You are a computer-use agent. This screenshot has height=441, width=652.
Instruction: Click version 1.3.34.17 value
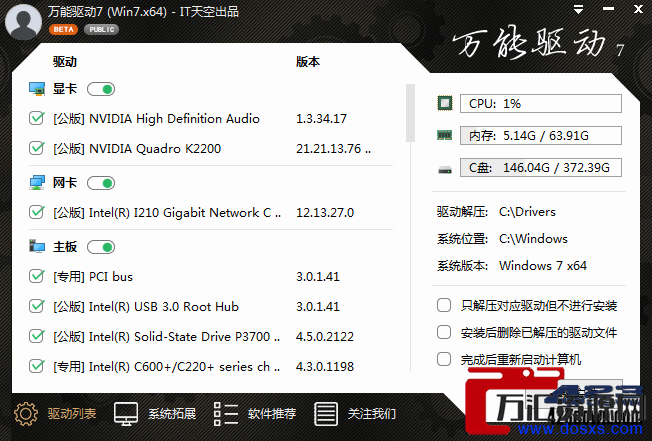321,119
